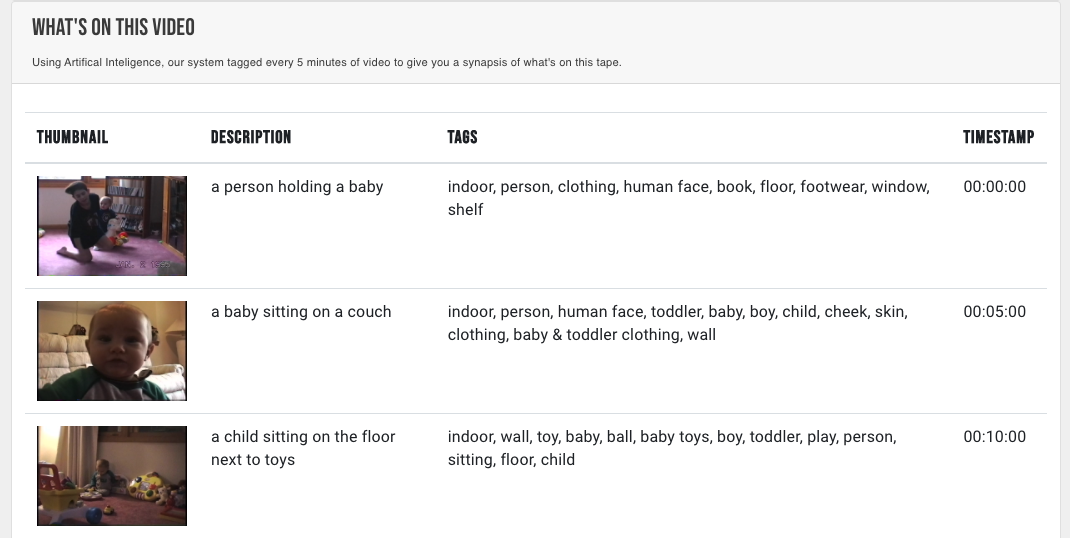Open the baby on couch thumbnail
This screenshot has height=538, width=1070.
(x=112, y=351)
